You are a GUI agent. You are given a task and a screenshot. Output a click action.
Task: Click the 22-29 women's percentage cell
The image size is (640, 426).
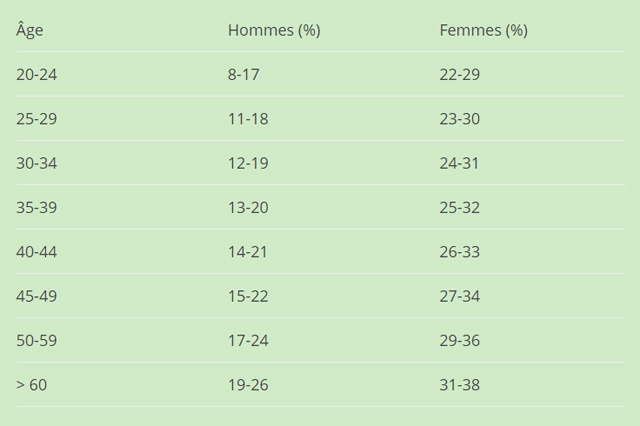tap(460, 75)
